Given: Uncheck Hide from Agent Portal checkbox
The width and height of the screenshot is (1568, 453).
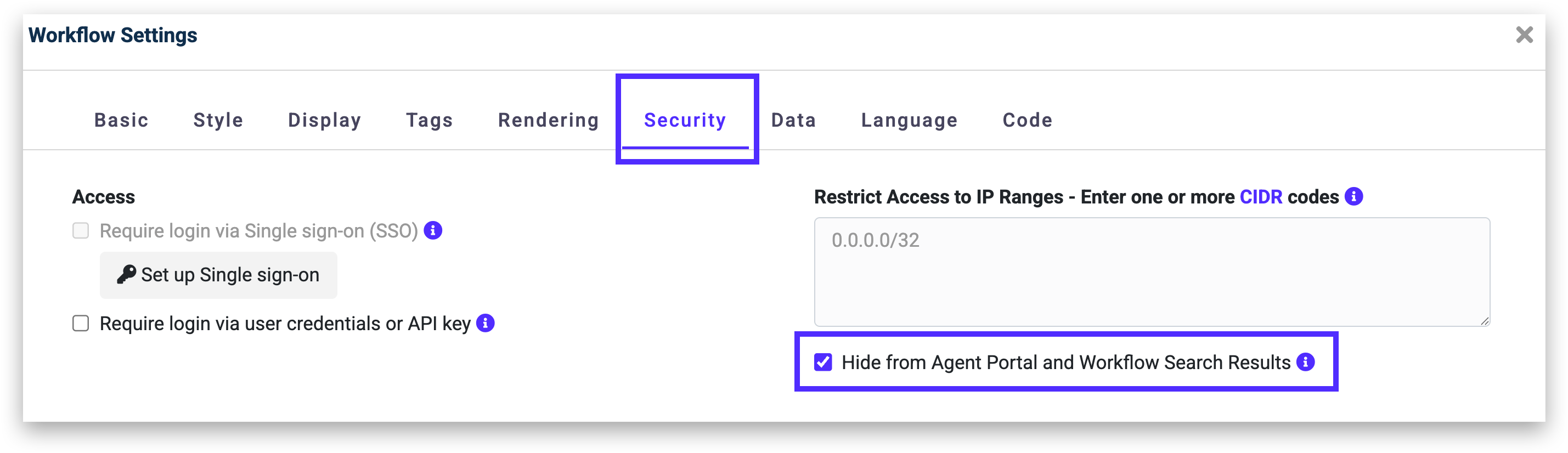Looking at the screenshot, I should (823, 363).
